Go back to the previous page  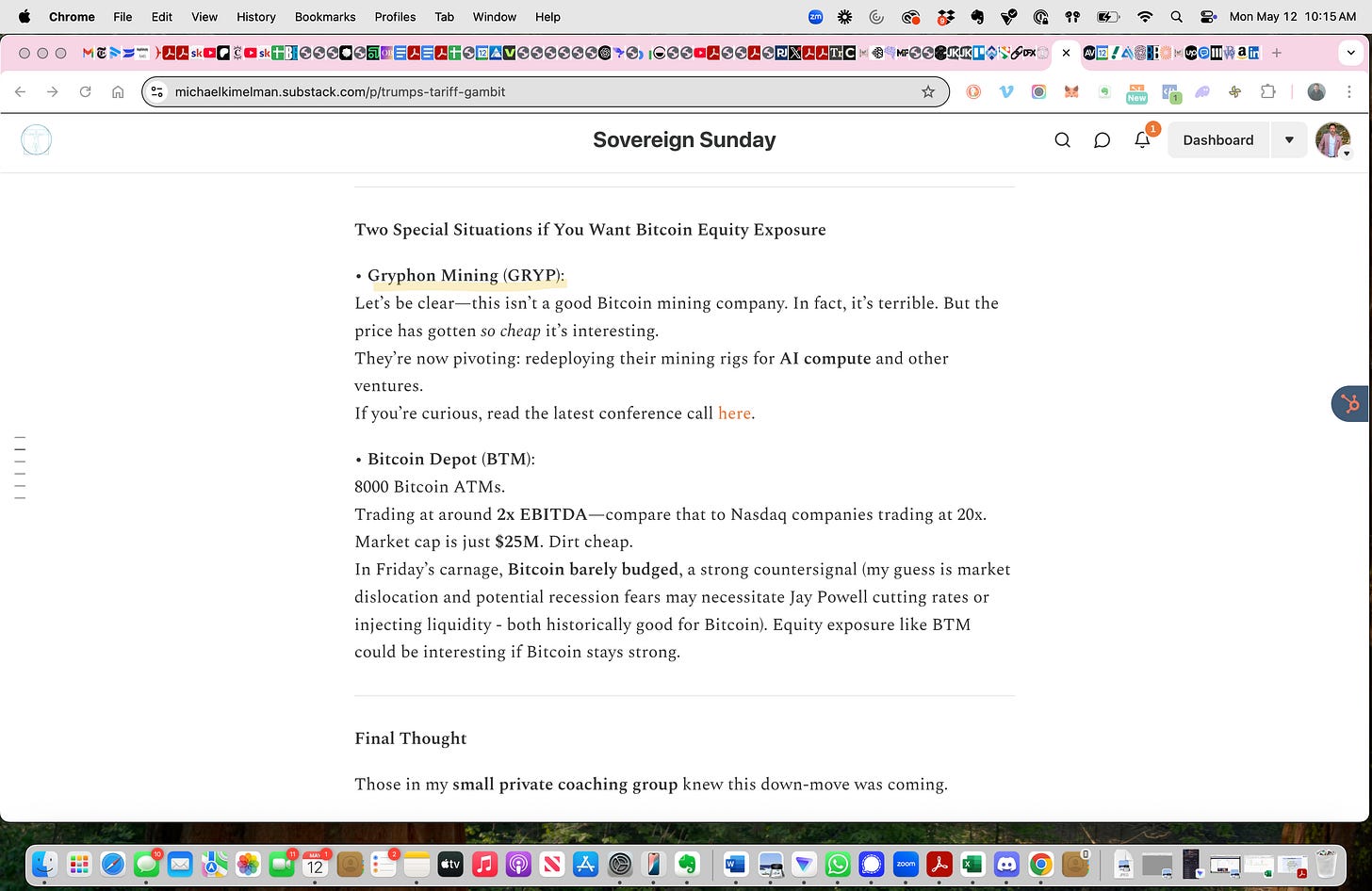tap(21, 91)
